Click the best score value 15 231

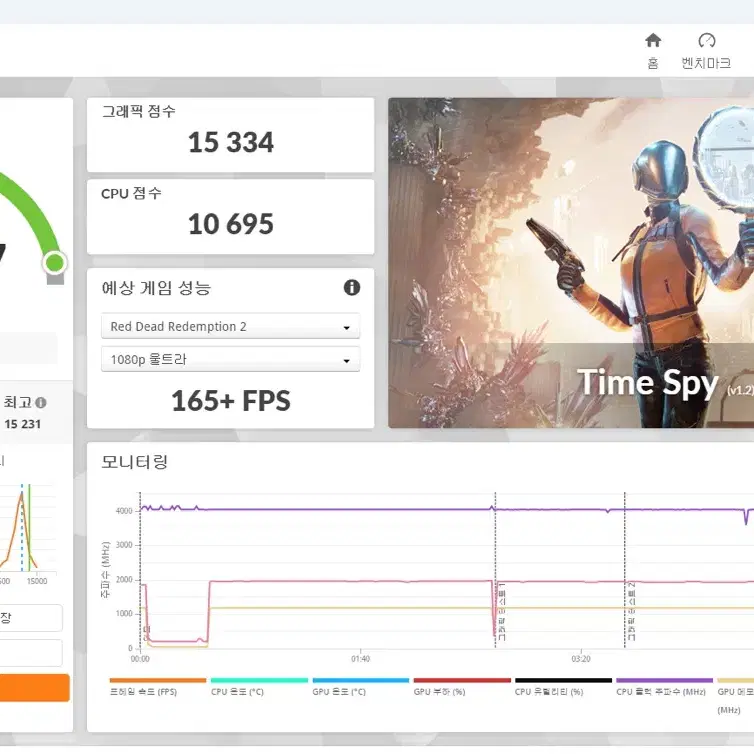tap(23, 424)
